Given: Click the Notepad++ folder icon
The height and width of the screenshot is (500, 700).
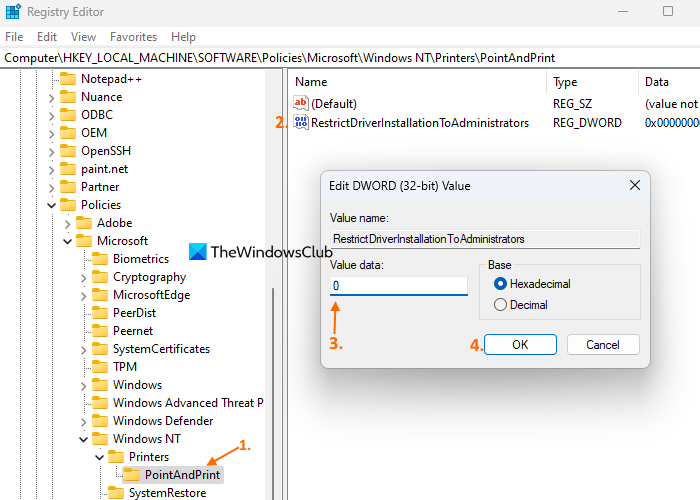Looking at the screenshot, I should 68,79.
